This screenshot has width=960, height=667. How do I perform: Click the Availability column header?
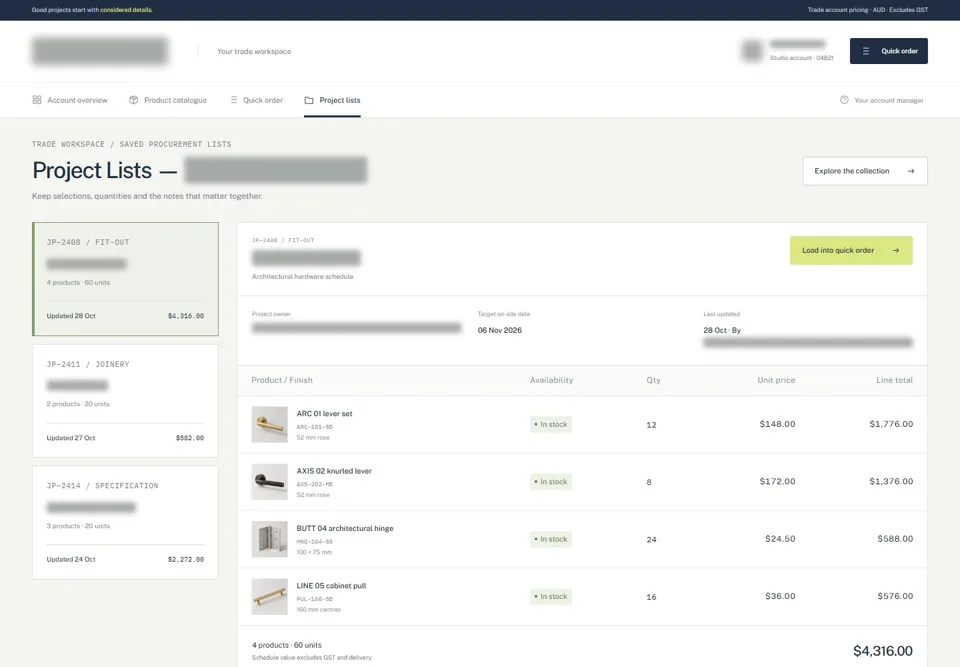click(552, 380)
